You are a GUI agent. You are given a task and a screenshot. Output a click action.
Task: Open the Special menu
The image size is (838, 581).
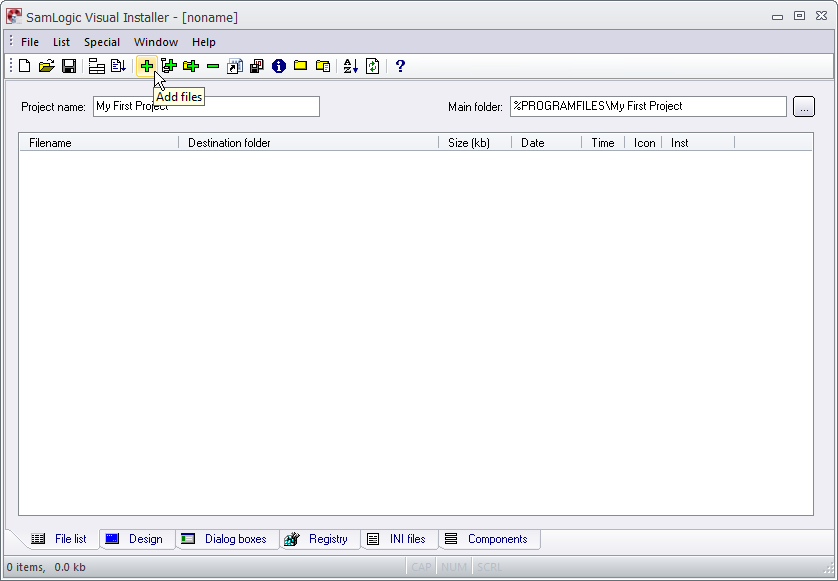tap(102, 42)
